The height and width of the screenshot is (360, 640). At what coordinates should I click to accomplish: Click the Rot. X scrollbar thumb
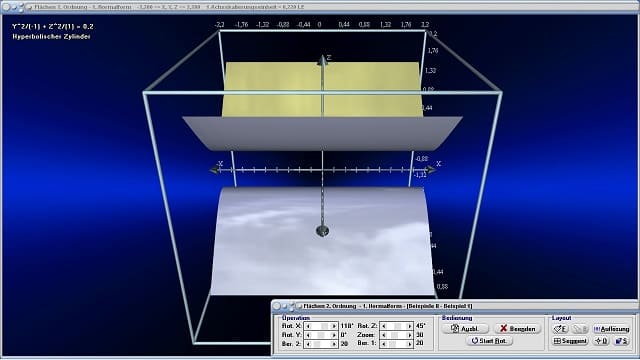[324, 326]
